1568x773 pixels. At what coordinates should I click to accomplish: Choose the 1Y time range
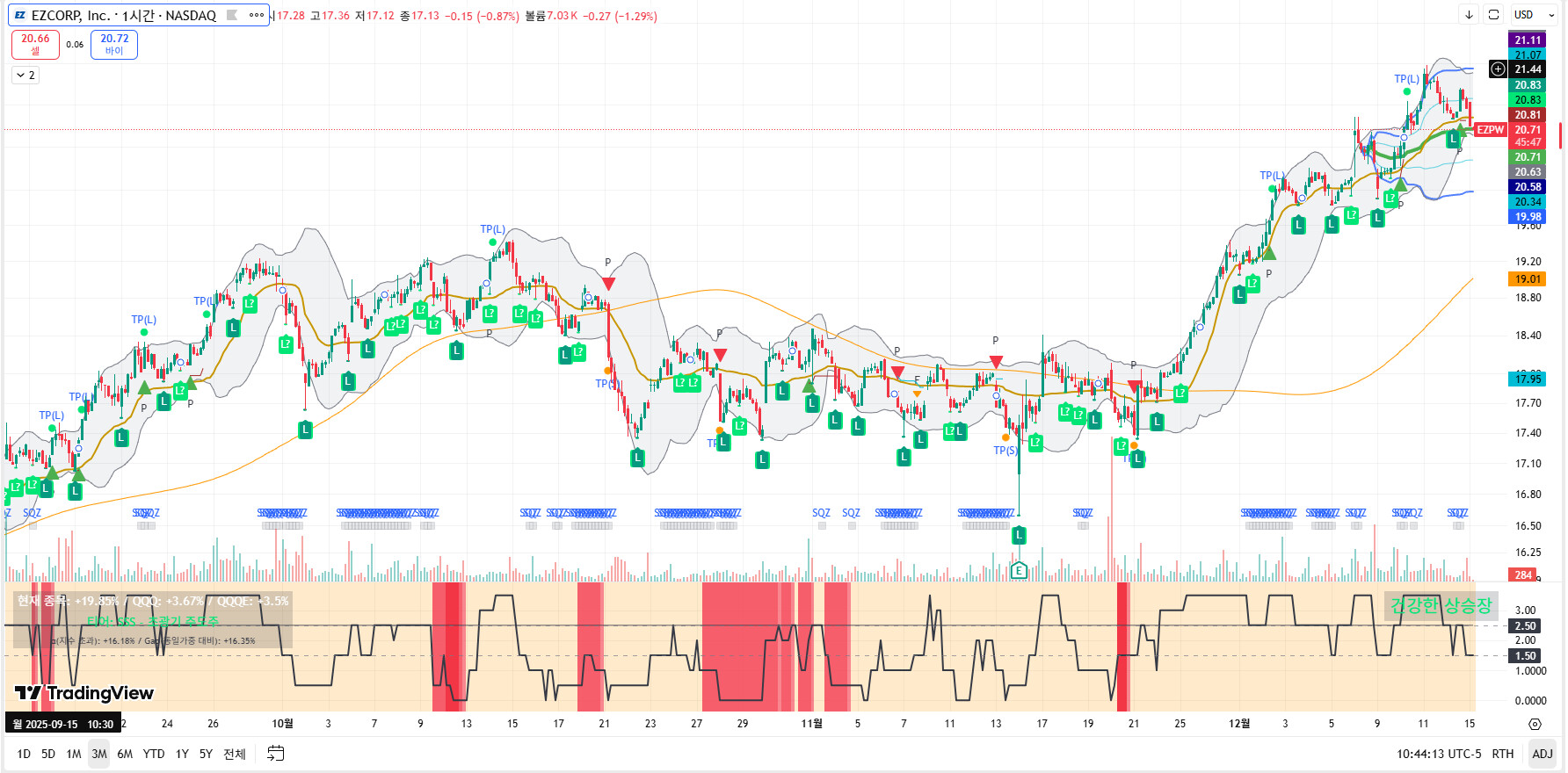182,754
